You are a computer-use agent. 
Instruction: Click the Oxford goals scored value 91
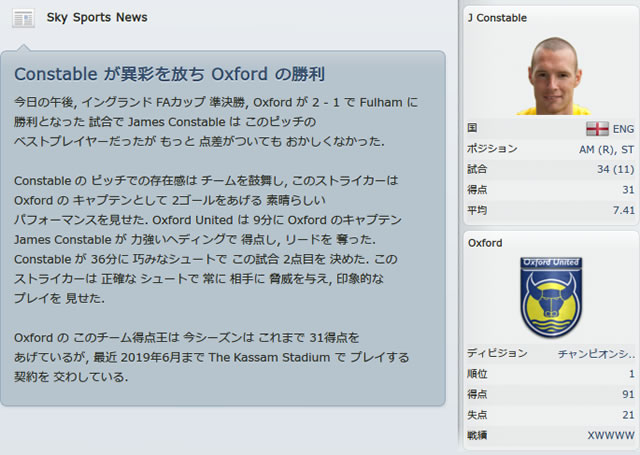point(628,394)
